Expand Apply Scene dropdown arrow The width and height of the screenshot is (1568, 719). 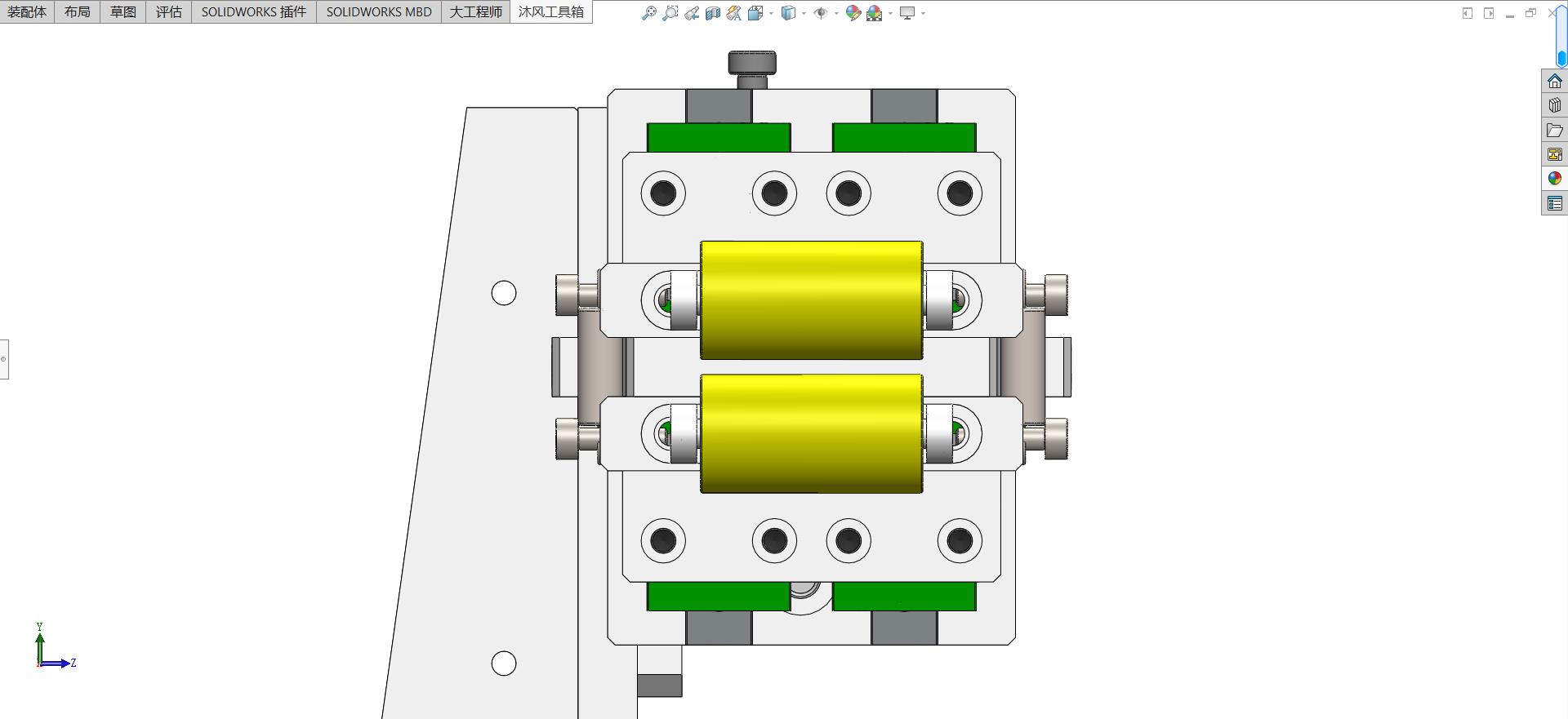click(x=890, y=13)
